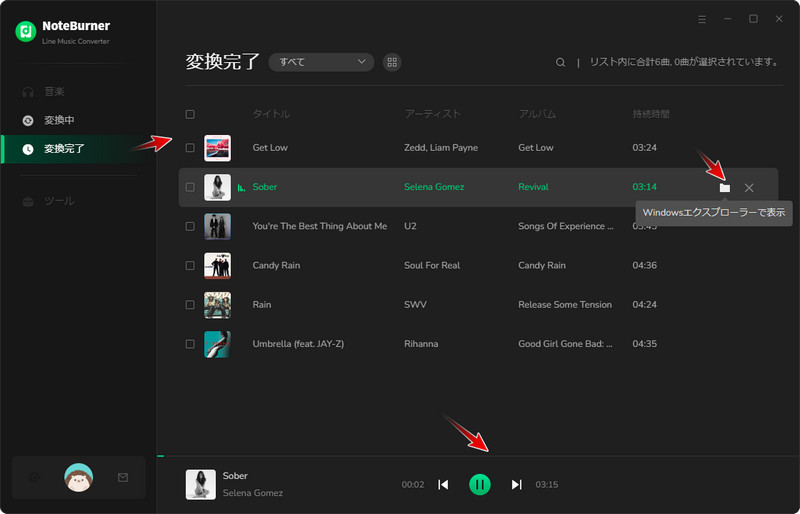Click duration '04:35'
Screen dimensions: 800x514
(644, 344)
